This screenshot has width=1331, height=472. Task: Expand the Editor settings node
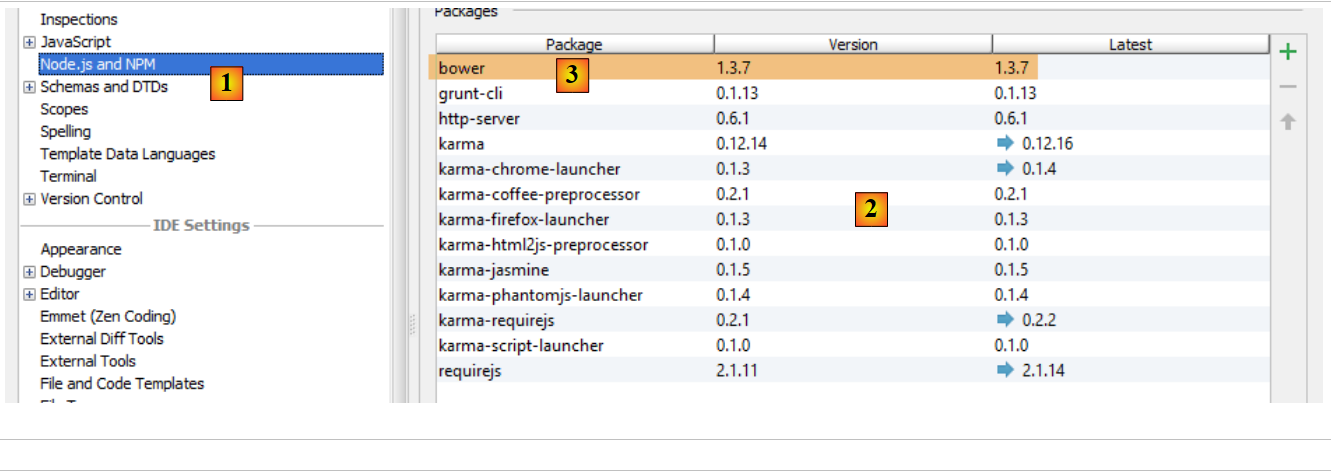tap(29, 294)
